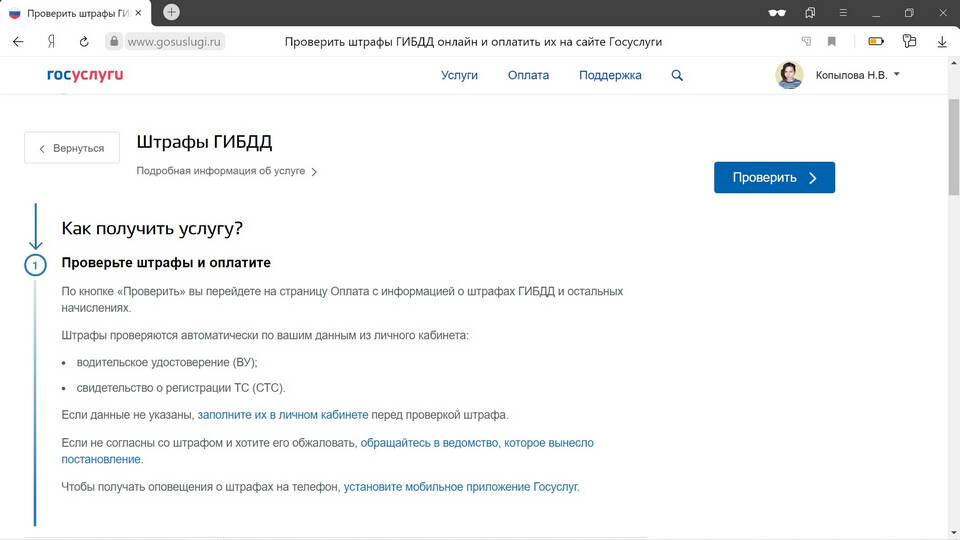Open the browser downloads icon

pyautogui.click(x=942, y=42)
